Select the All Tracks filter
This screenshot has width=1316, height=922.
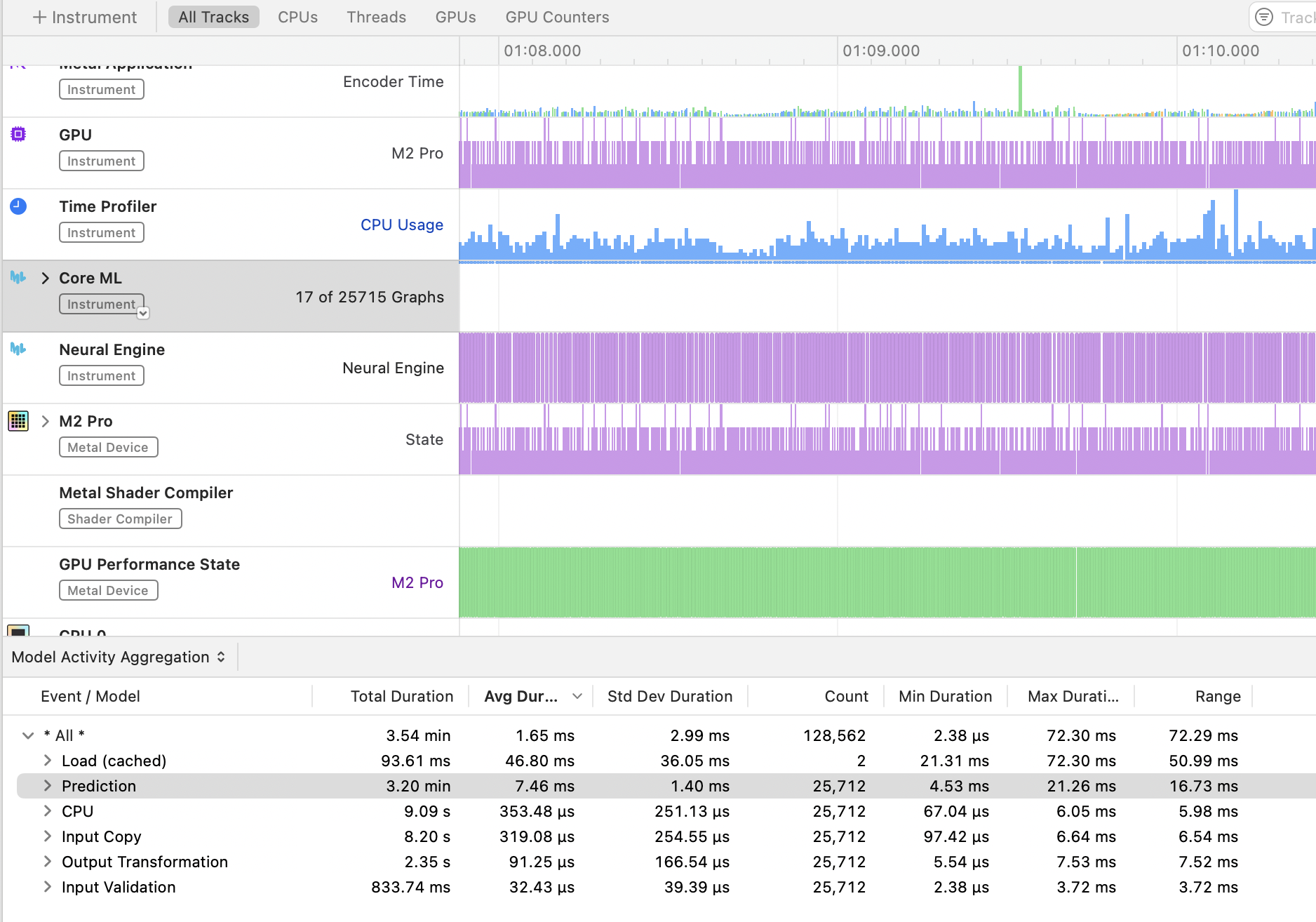coord(213,17)
